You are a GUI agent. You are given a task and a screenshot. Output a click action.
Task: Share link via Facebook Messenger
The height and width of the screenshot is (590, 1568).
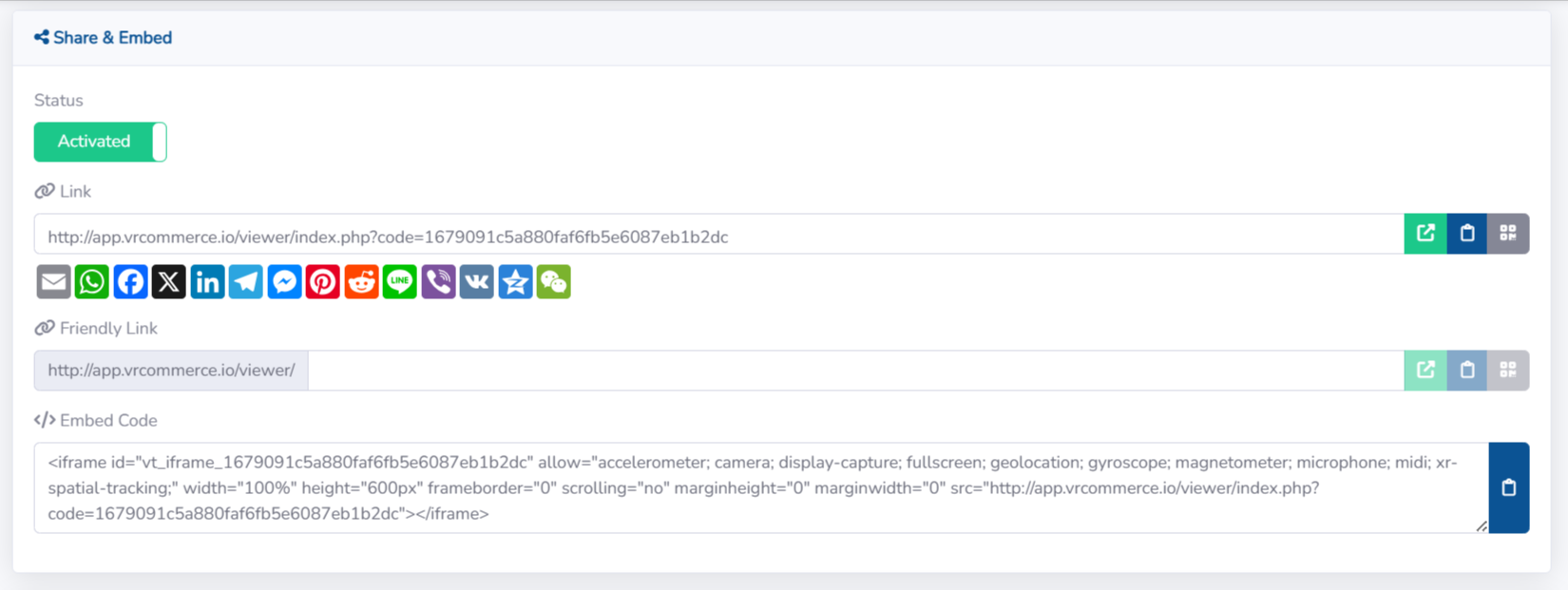[284, 282]
